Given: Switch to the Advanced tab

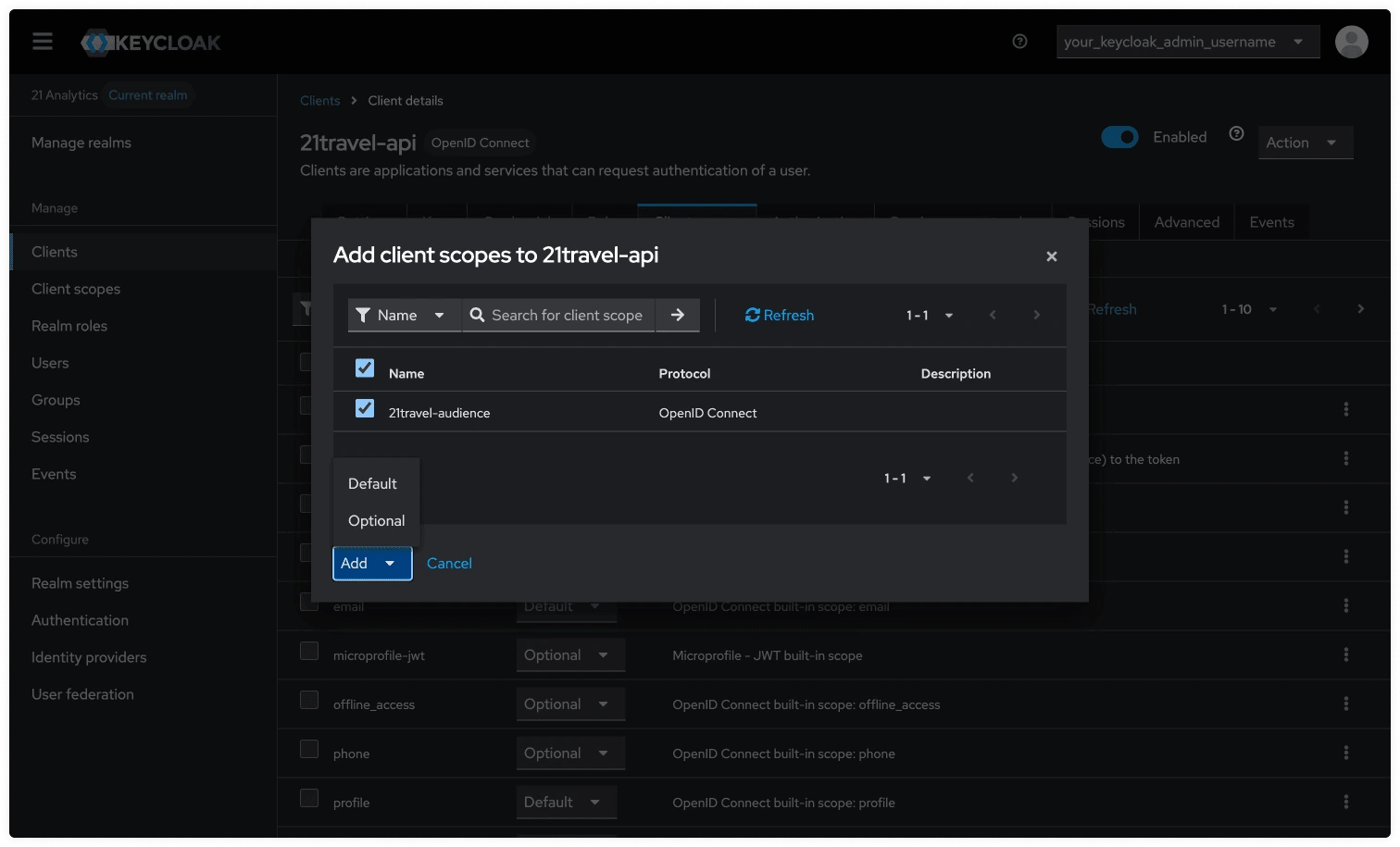Looking at the screenshot, I should point(1186,221).
